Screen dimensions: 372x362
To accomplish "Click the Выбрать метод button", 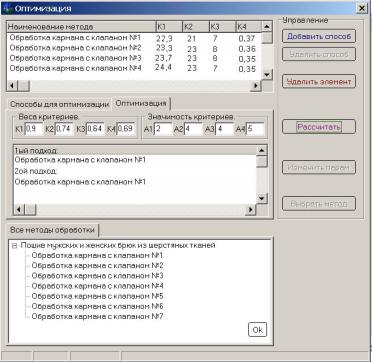I will [319, 203].
